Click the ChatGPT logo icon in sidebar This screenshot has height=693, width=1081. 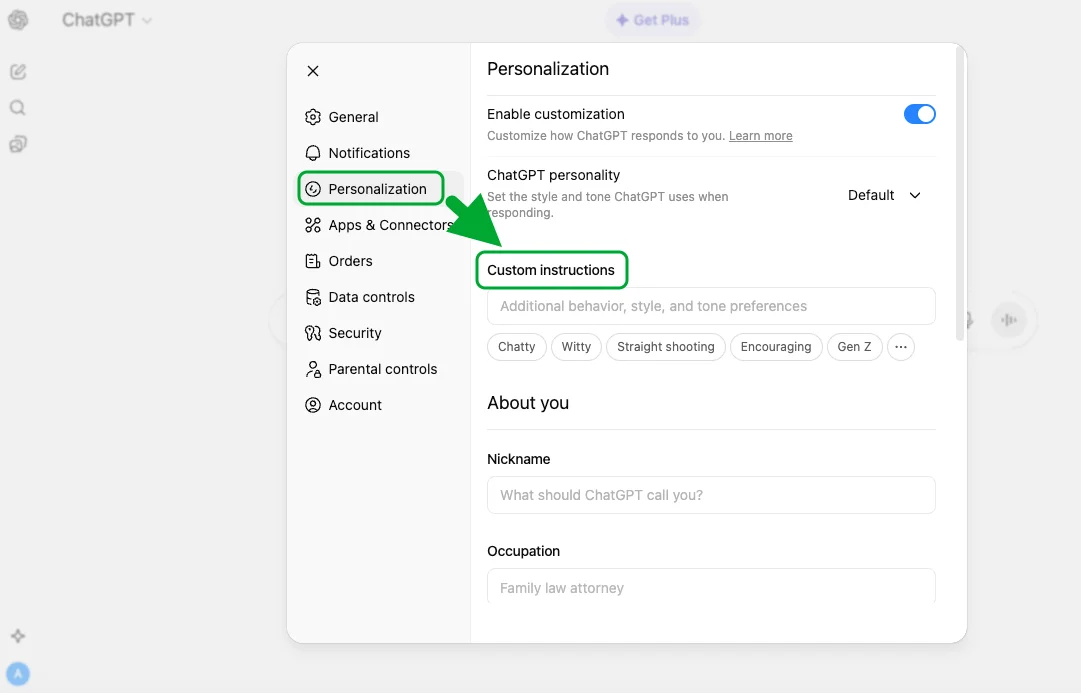(17, 20)
